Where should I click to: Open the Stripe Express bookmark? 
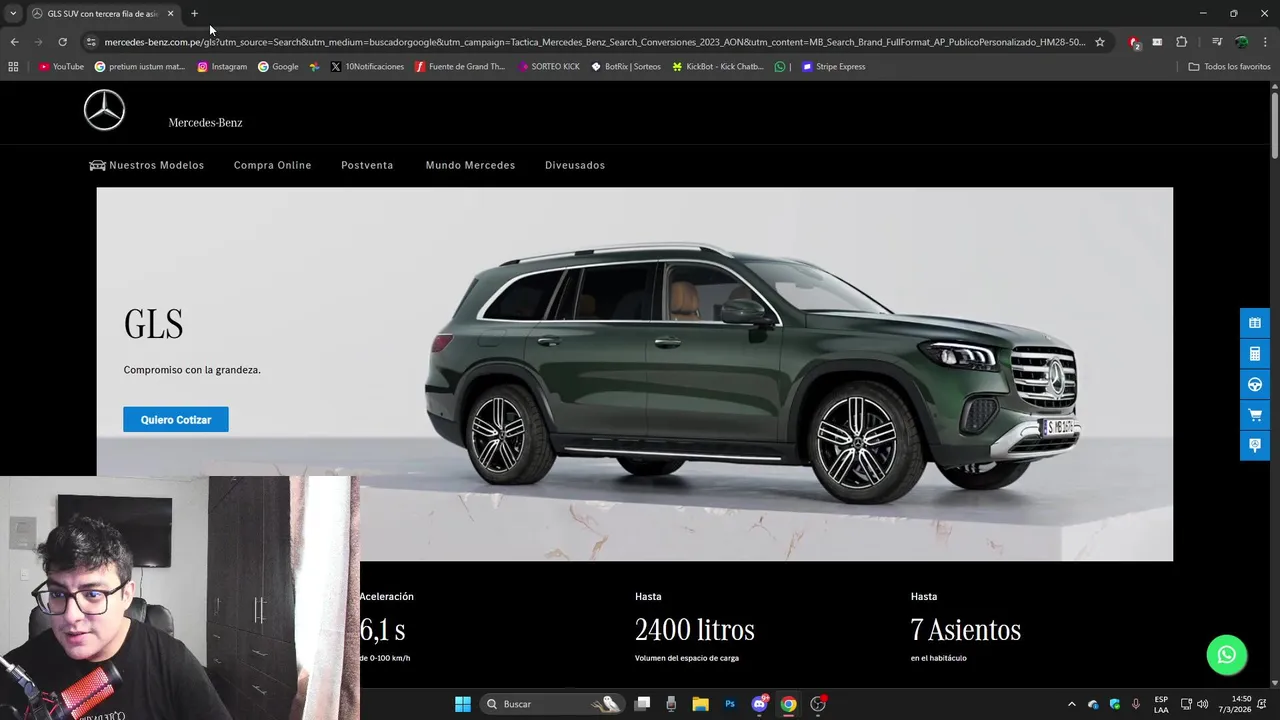[833, 67]
